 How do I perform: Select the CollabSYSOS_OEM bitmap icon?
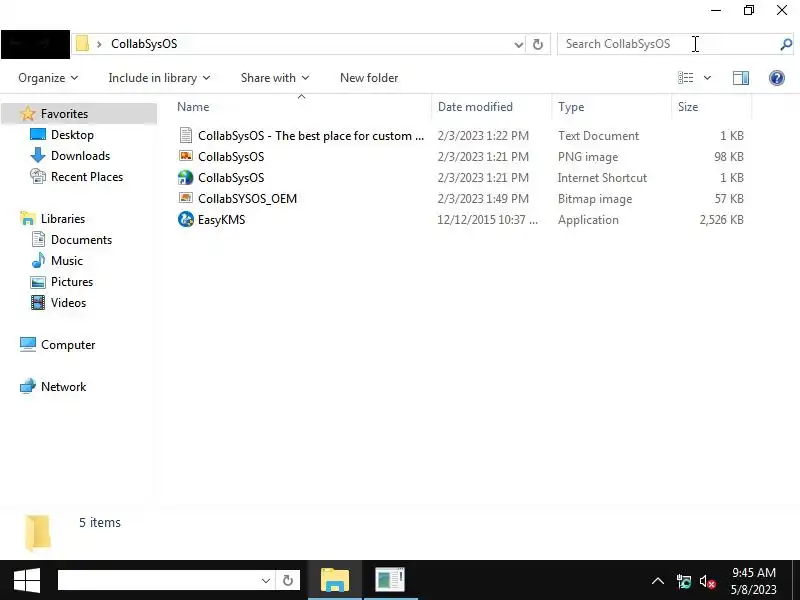tap(186, 198)
